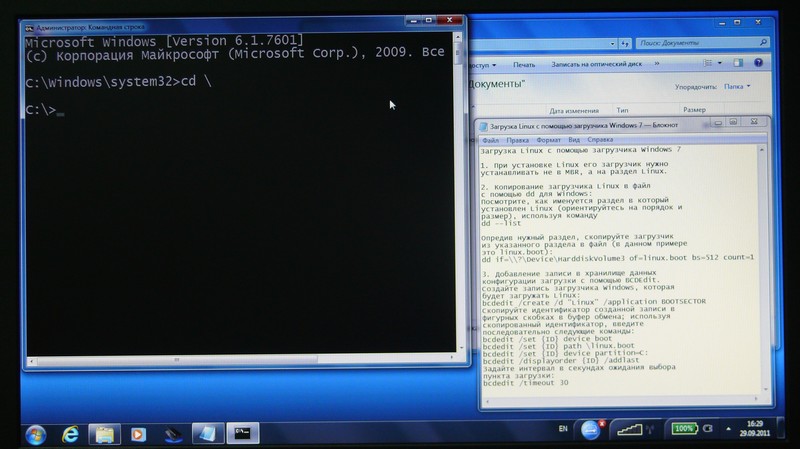Open the Notepad 'Формат' menu

pyautogui.click(x=548, y=140)
